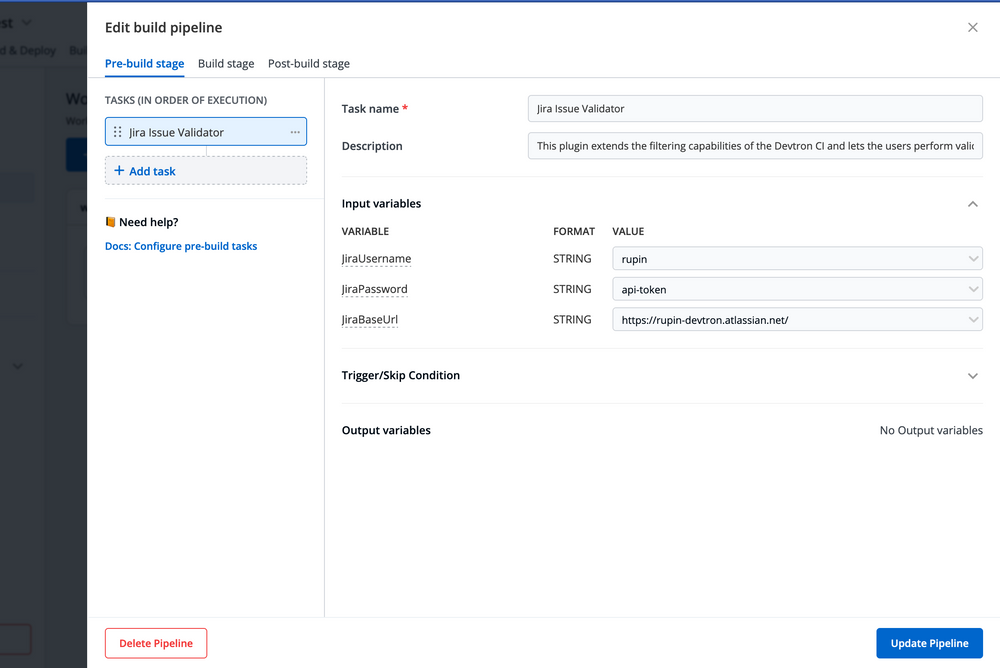Open the app context dropdown in the top-left

pos(18,20)
